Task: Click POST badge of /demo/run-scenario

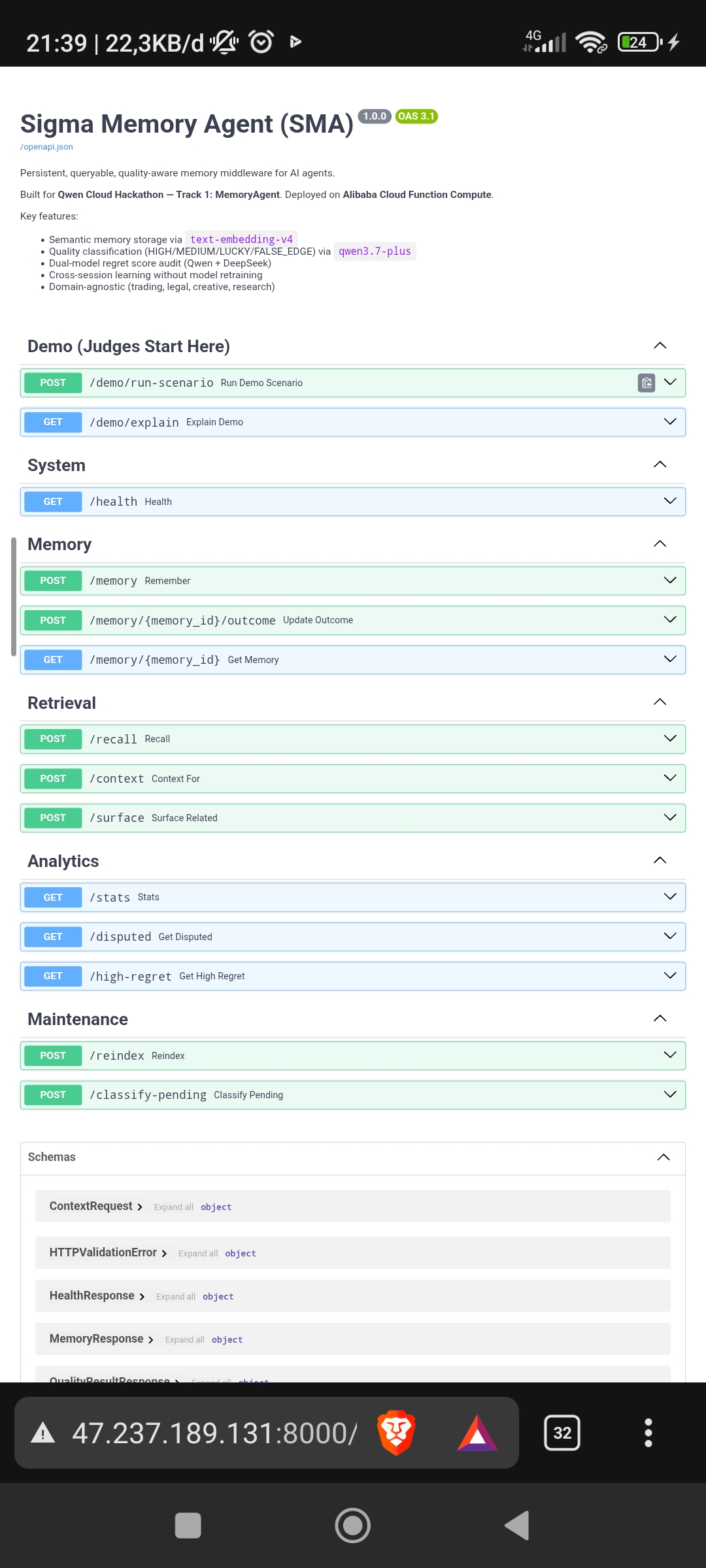Action: 53,383
